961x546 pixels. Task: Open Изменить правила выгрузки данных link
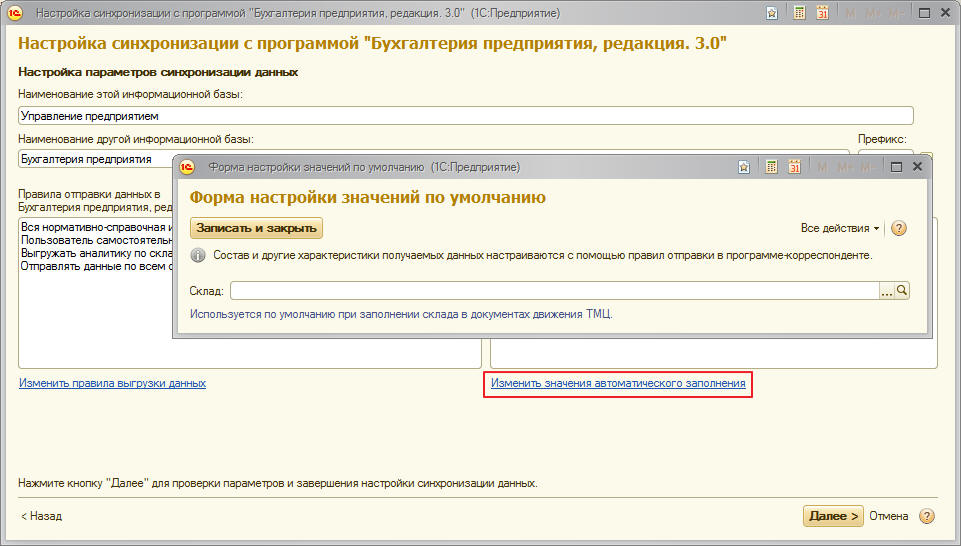click(112, 383)
